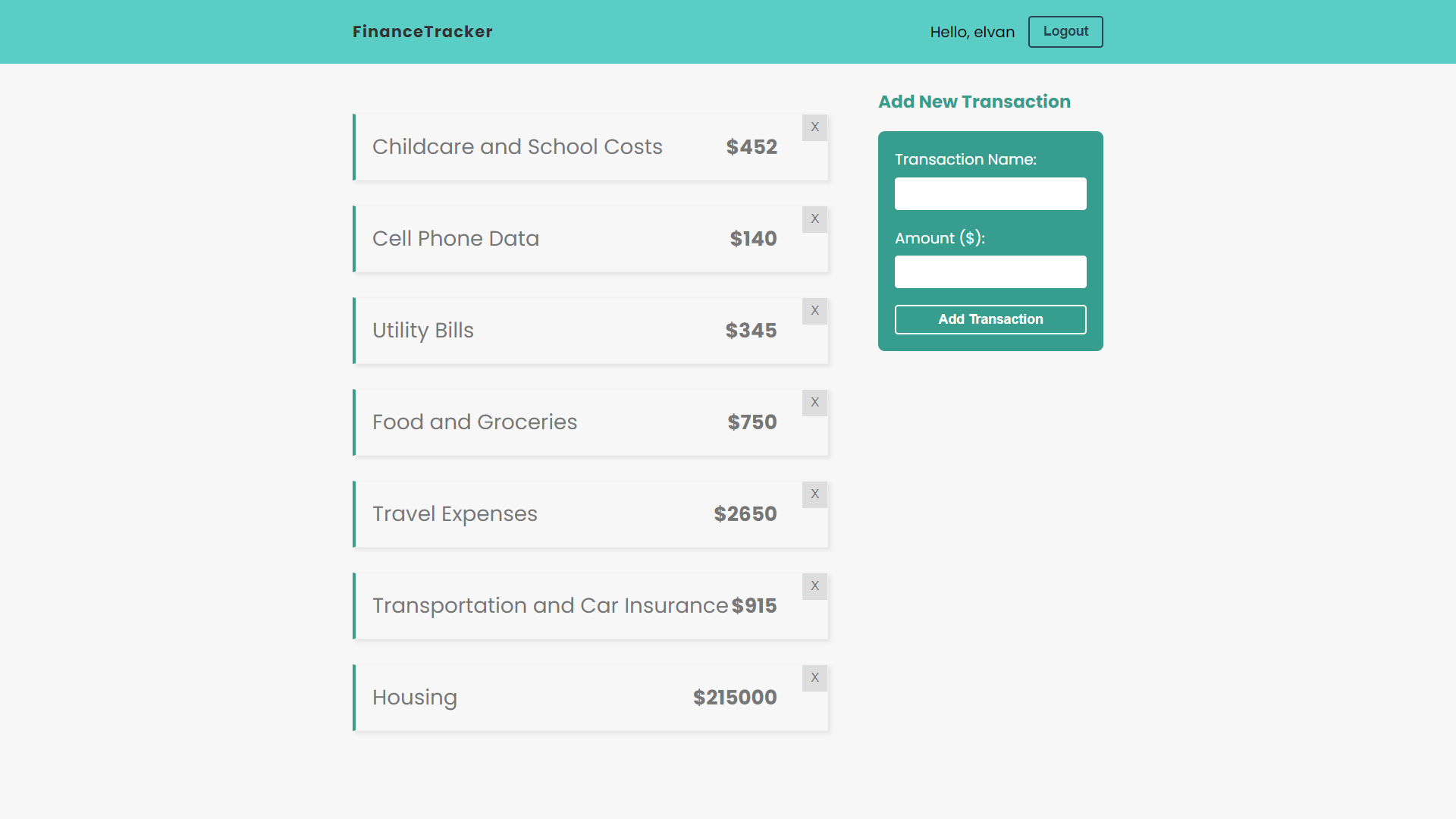Click the delete icon for Transportation and Car Insurance

(815, 586)
